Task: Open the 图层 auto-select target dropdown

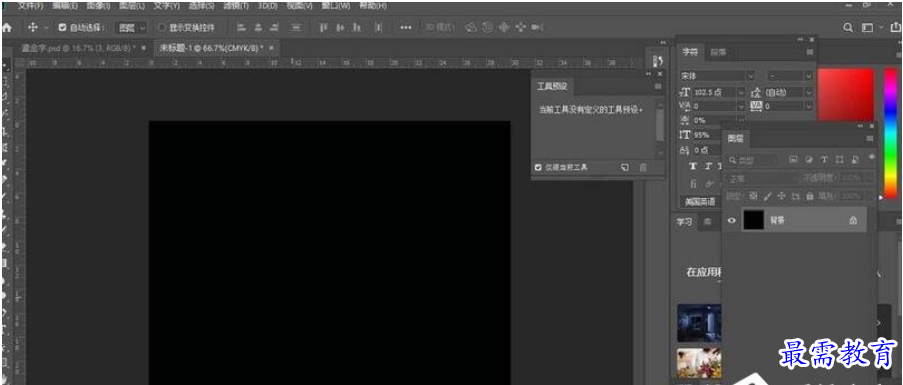Action: tap(132, 27)
